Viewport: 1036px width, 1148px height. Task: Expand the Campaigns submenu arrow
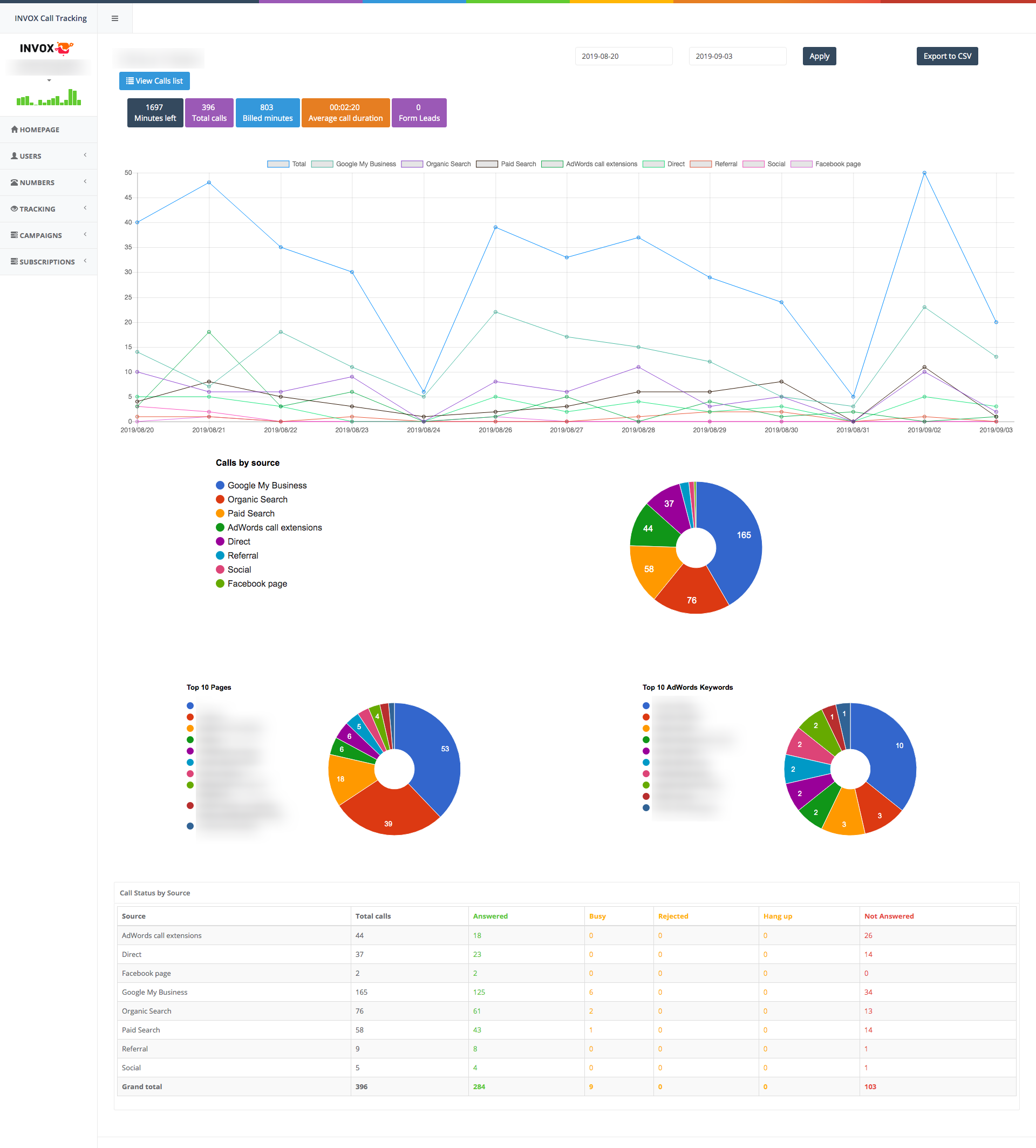pyautogui.click(x=85, y=234)
